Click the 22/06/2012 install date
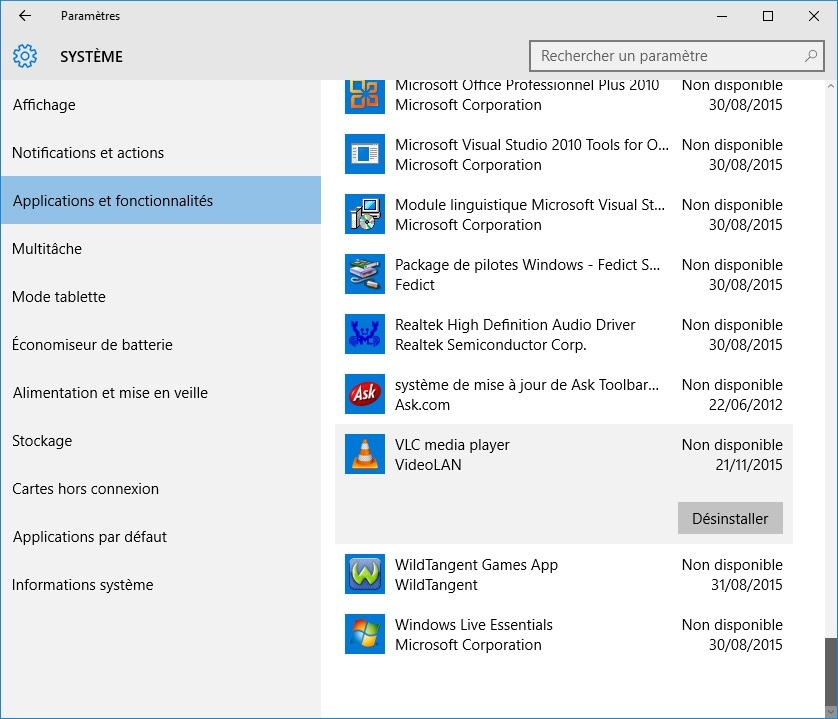838x719 pixels. pos(746,405)
